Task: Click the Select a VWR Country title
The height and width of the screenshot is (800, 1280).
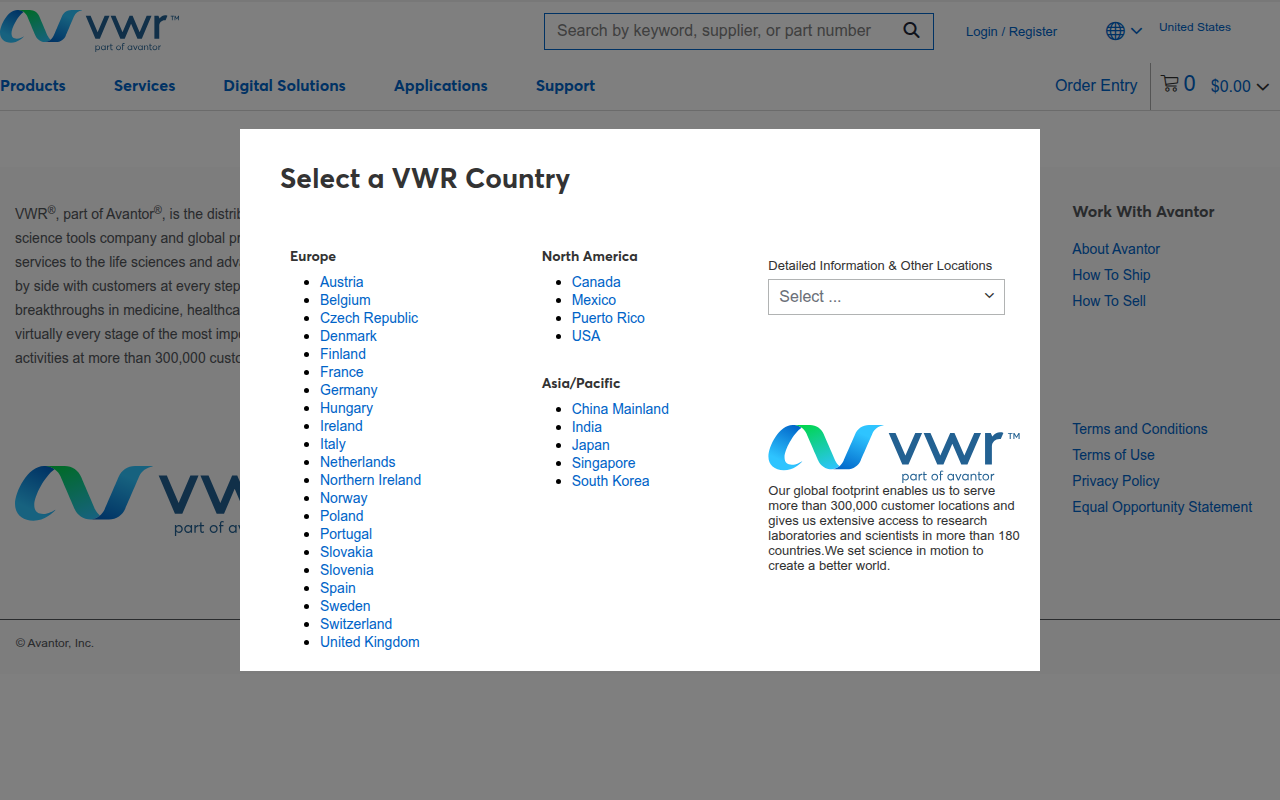Action: coord(425,179)
